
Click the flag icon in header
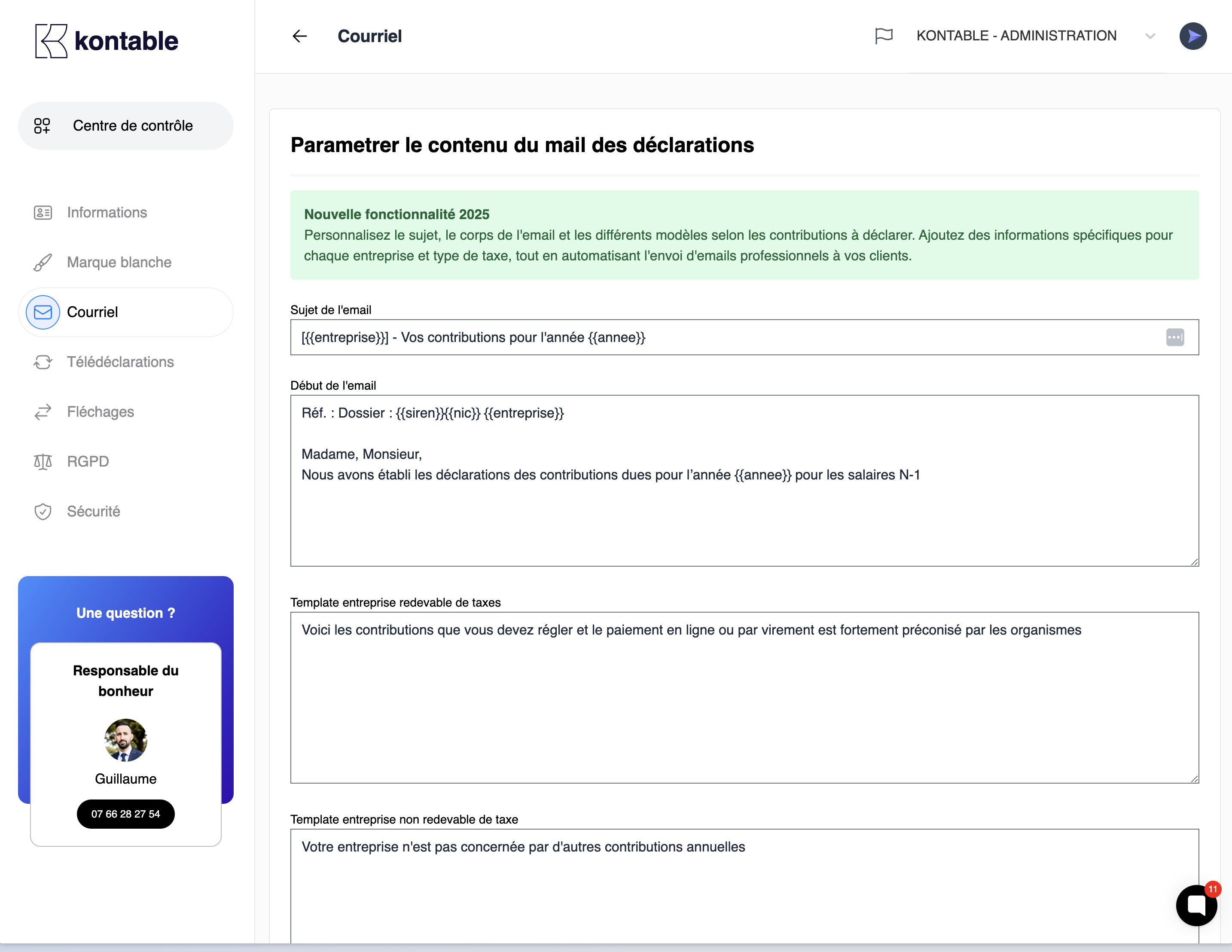click(883, 36)
